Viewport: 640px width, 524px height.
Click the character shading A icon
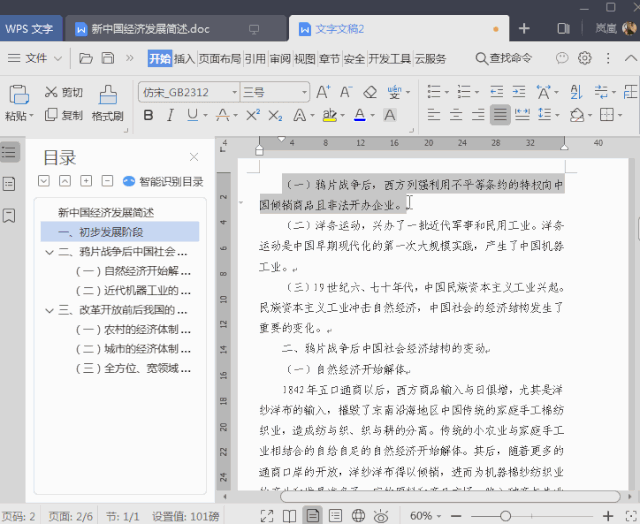point(390,115)
